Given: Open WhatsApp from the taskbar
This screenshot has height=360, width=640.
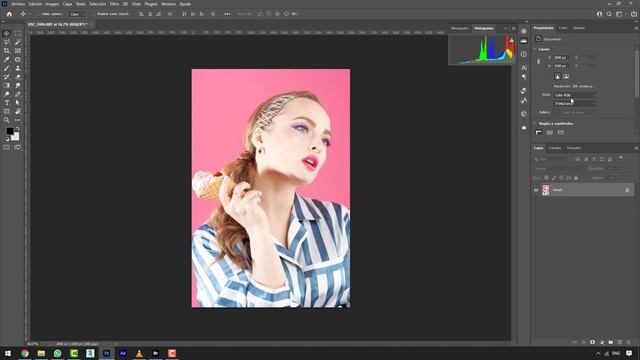Looking at the screenshot, I should (x=58, y=353).
